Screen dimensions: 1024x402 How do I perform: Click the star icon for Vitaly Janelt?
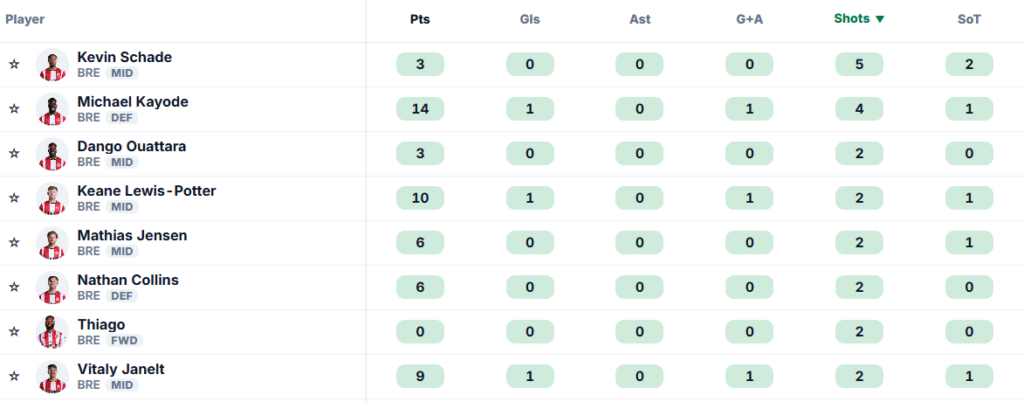[14, 377]
